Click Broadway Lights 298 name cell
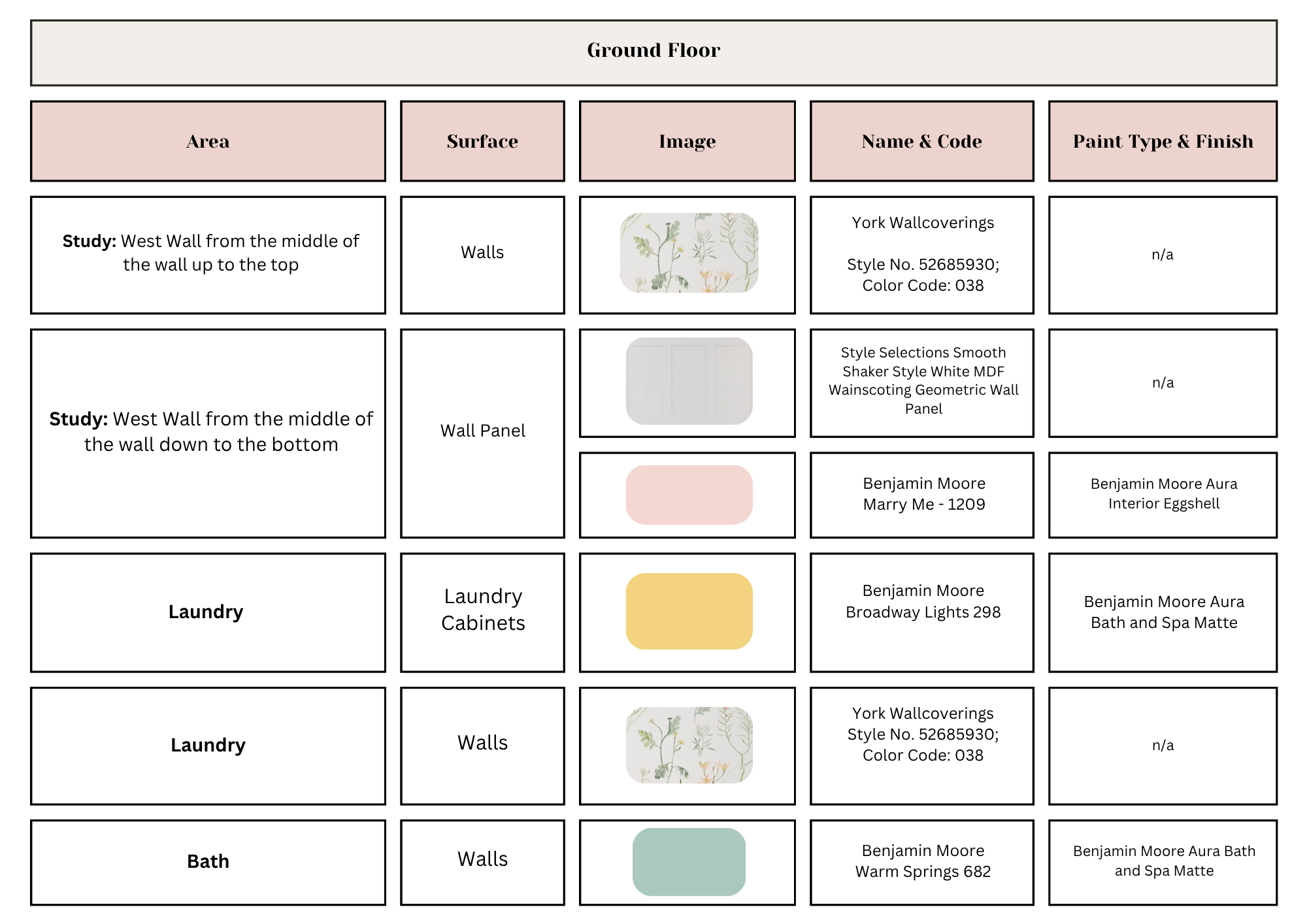The width and height of the screenshot is (1307, 924). [x=922, y=612]
